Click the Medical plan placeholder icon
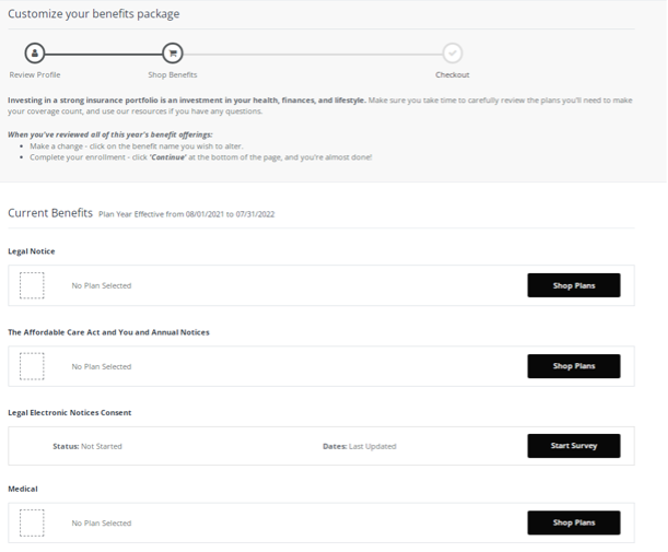The image size is (668, 552). tap(32, 522)
